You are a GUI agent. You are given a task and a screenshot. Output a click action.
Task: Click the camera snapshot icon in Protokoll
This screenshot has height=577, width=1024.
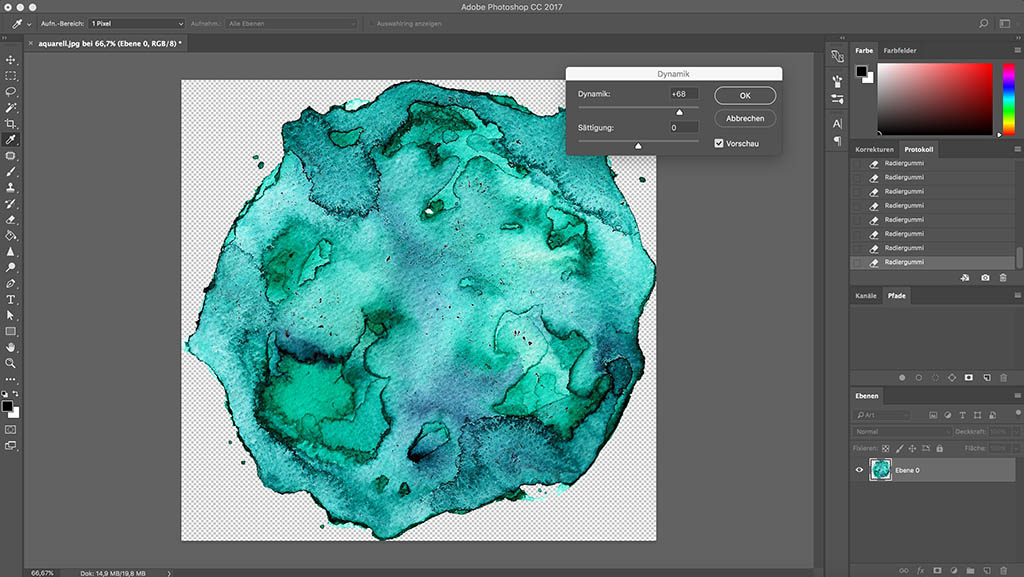click(x=985, y=277)
